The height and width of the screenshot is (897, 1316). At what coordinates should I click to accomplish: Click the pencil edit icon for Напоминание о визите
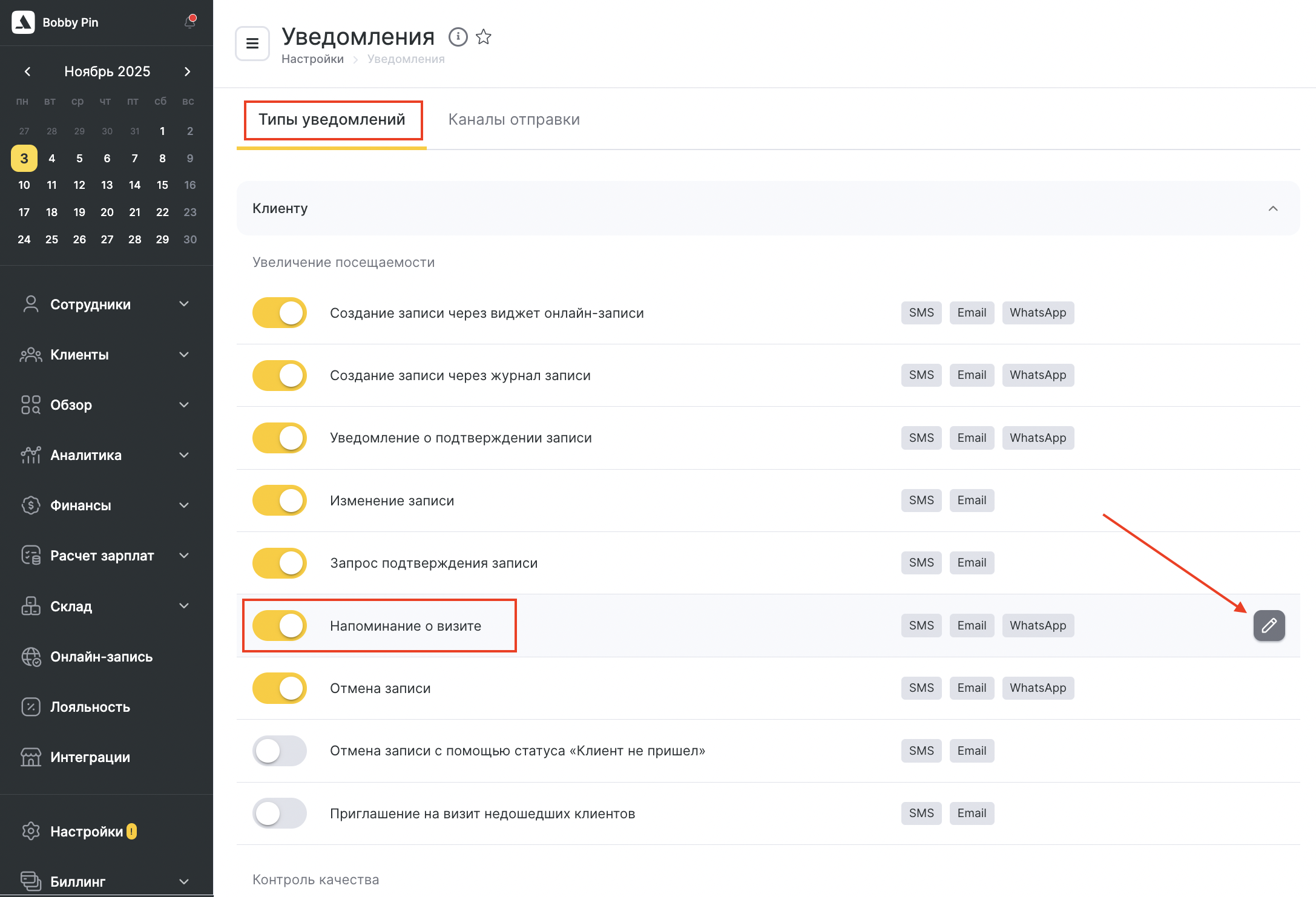[x=1269, y=625]
